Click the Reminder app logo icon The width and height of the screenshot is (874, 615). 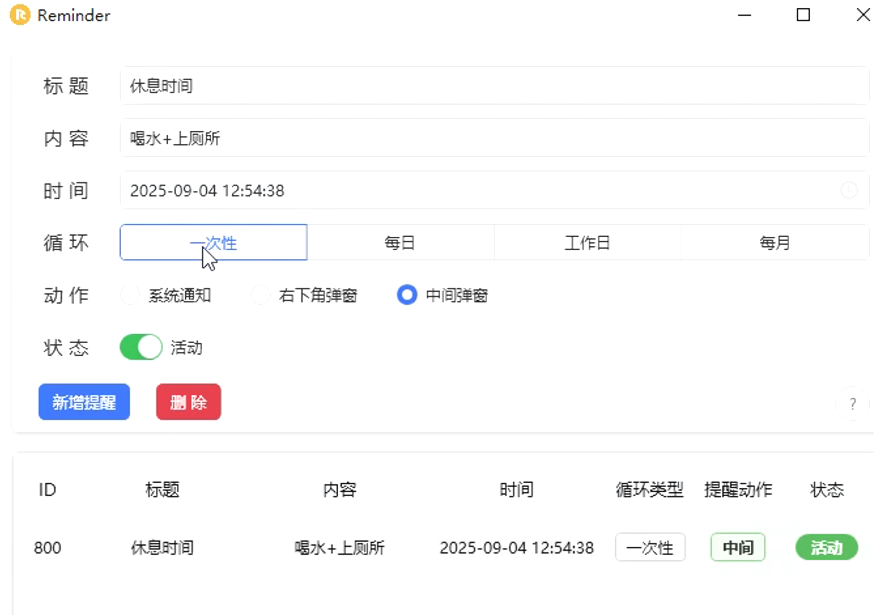coord(18,16)
